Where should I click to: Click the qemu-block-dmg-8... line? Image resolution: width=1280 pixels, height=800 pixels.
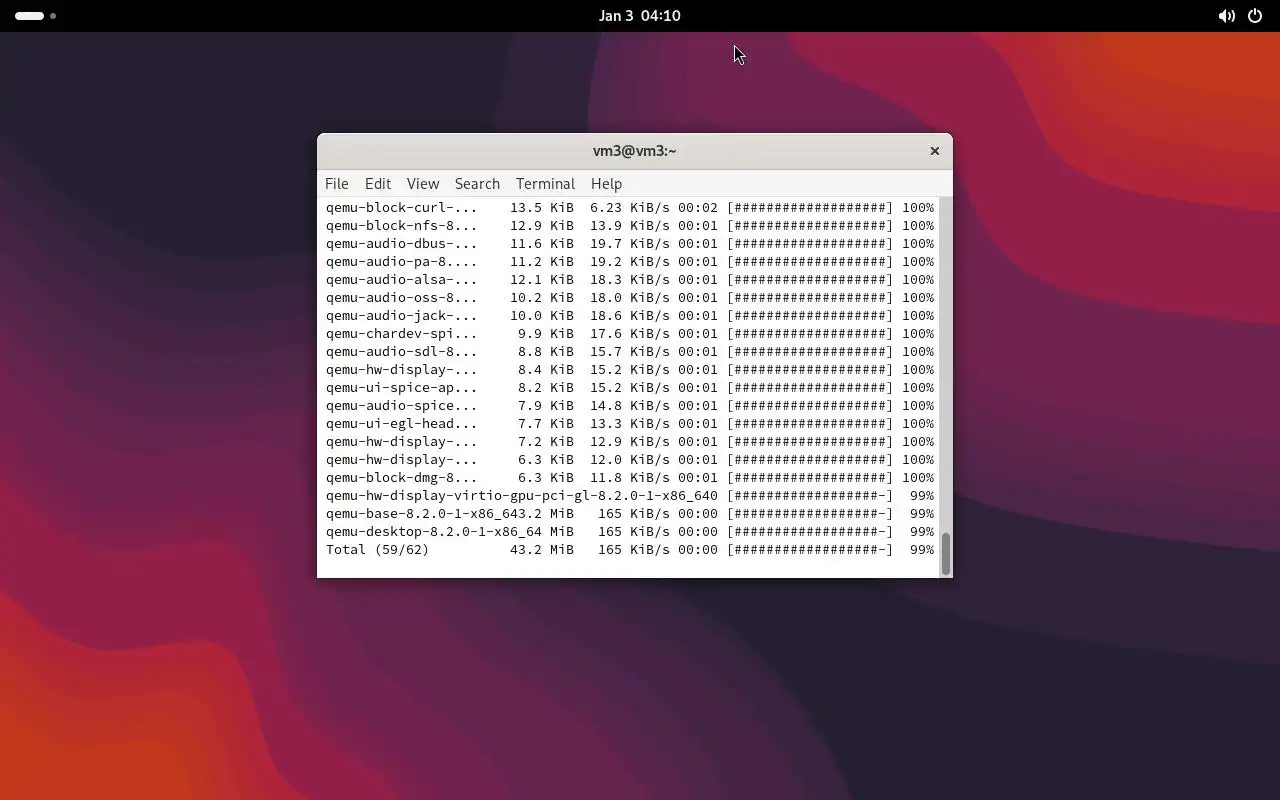pyautogui.click(x=630, y=478)
